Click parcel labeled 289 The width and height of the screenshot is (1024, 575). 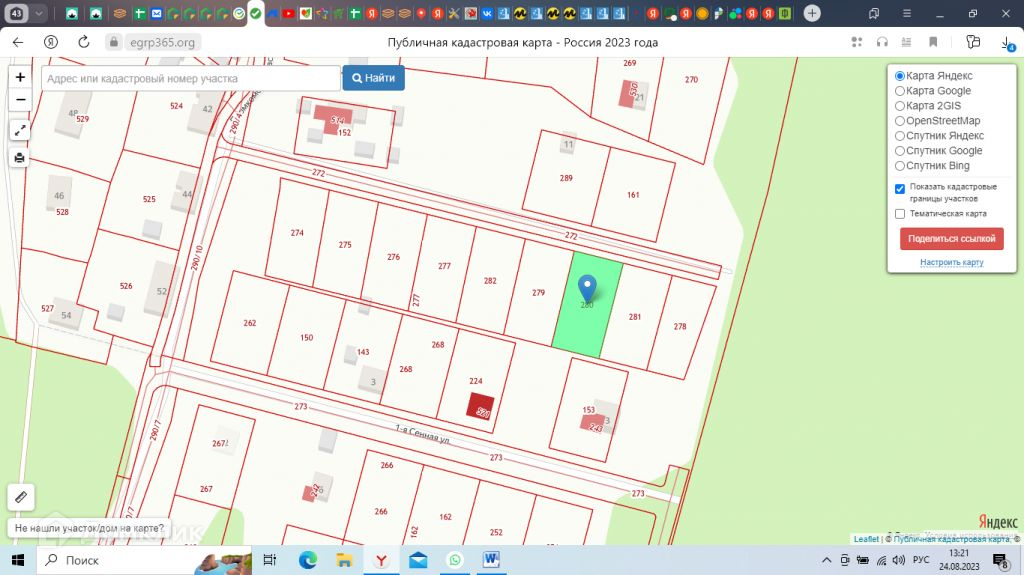tap(566, 178)
